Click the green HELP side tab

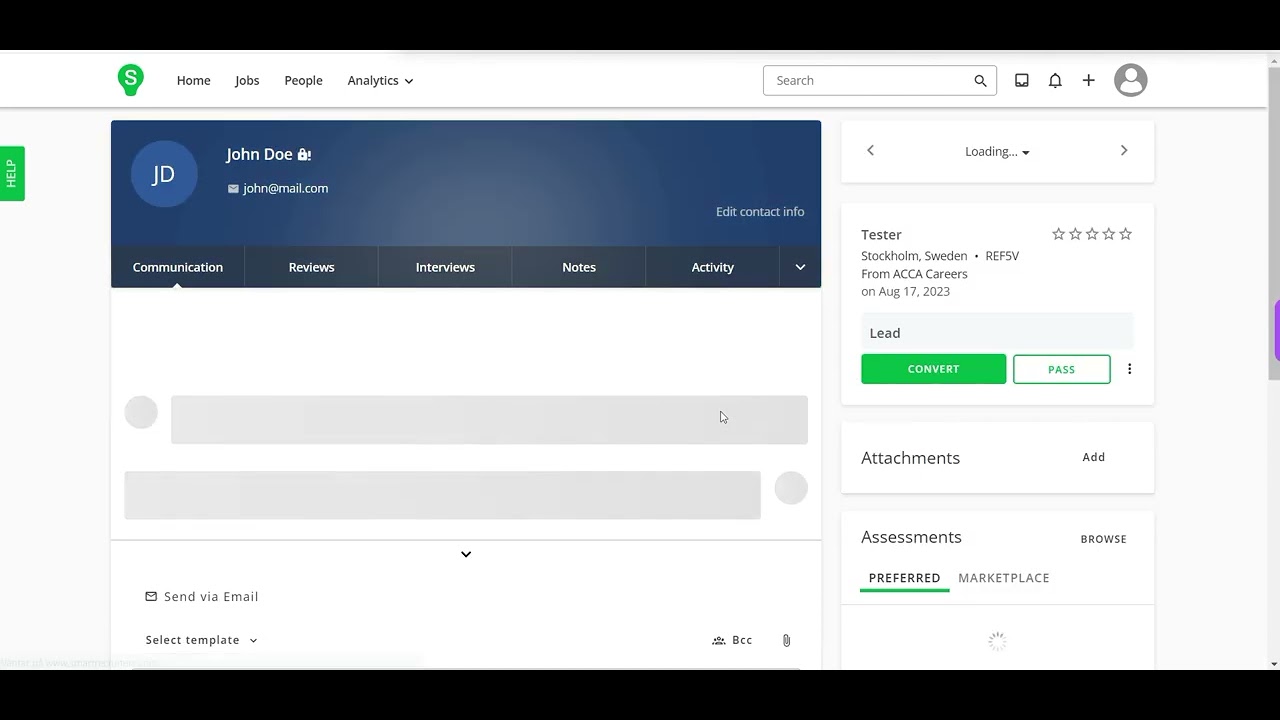(x=12, y=173)
